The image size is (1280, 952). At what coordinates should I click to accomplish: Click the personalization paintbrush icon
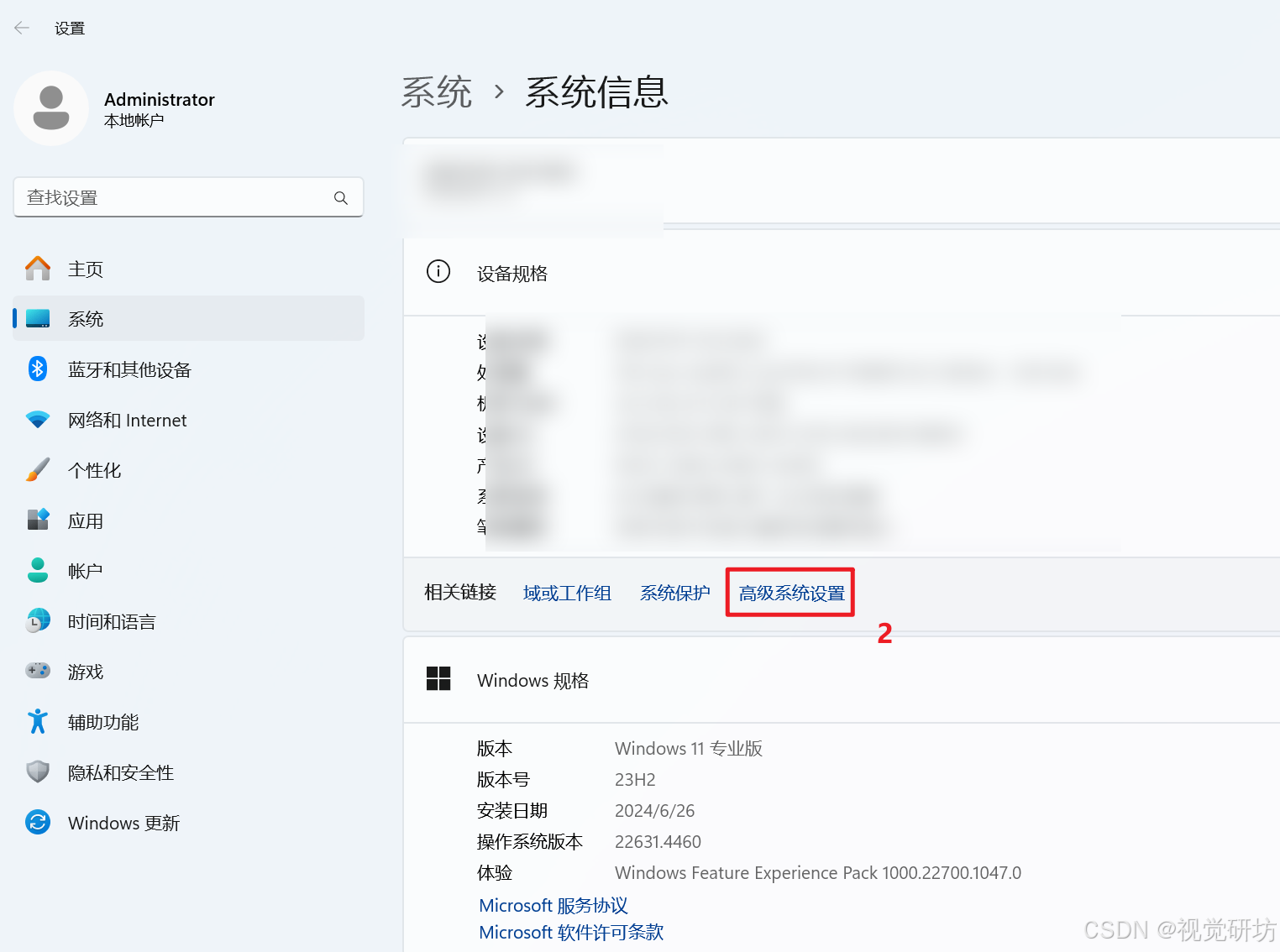pyautogui.click(x=38, y=470)
